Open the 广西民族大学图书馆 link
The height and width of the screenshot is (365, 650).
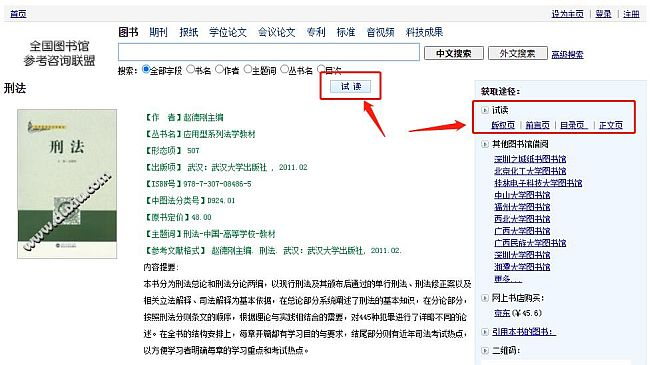coord(530,243)
